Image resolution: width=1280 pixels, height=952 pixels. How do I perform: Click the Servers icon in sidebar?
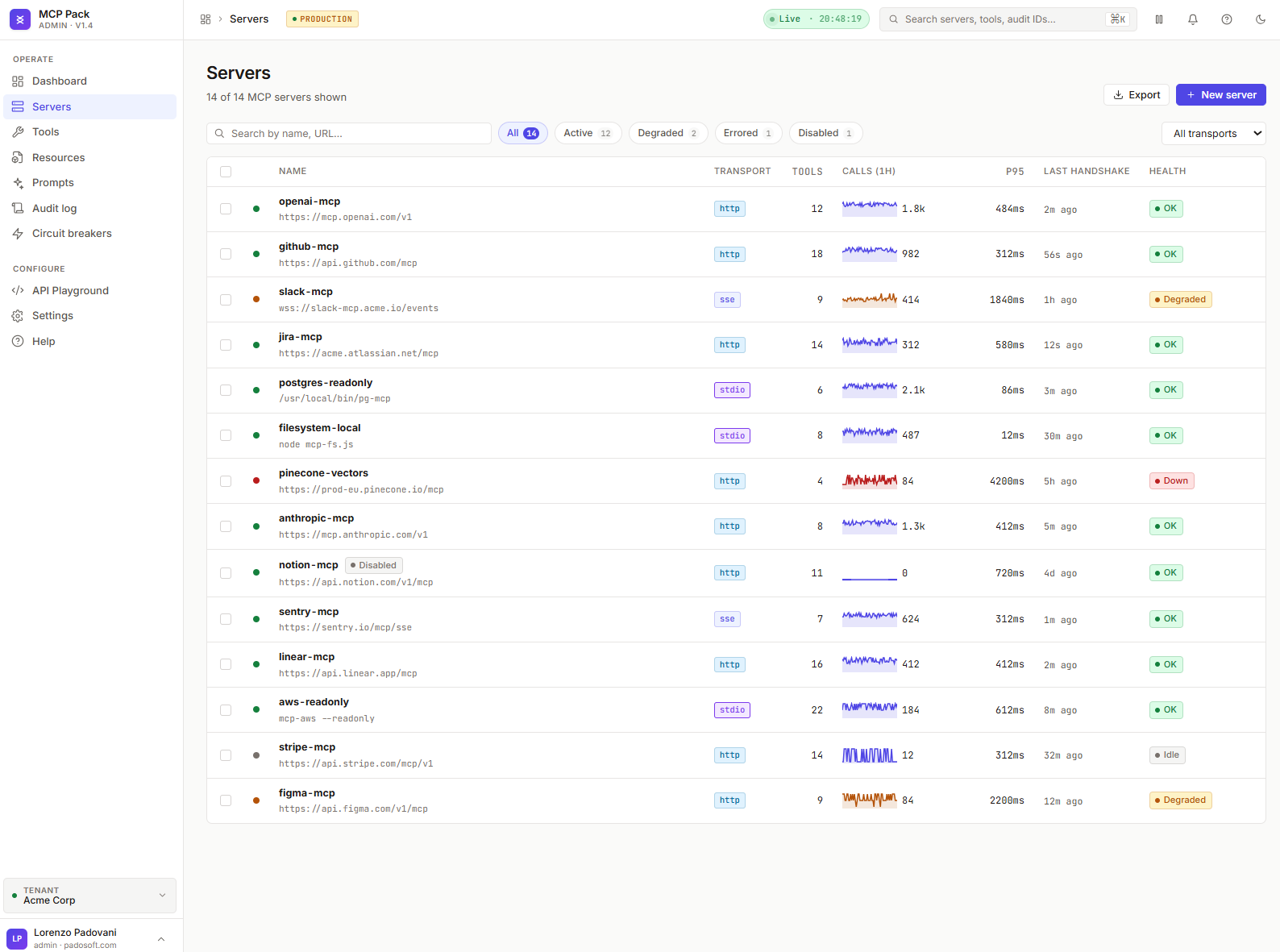(18, 106)
